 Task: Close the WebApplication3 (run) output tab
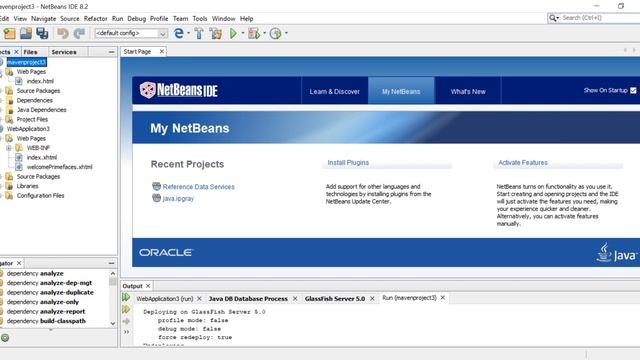tap(199, 299)
